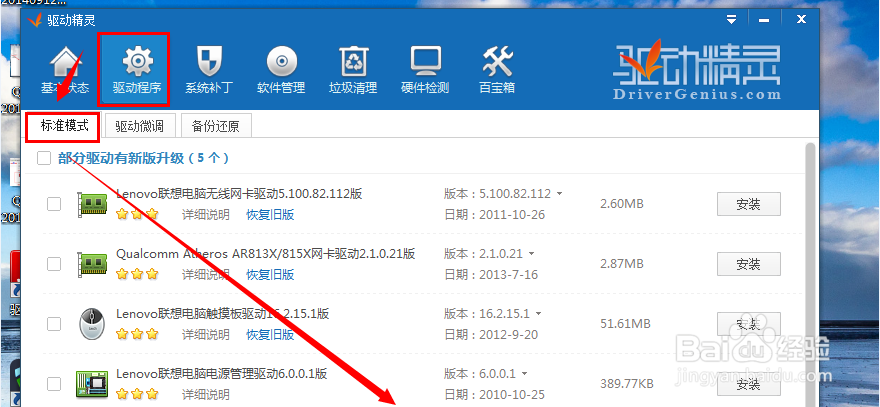Click the Lenovo wireless network card device icon
880x407 pixels.
91,204
